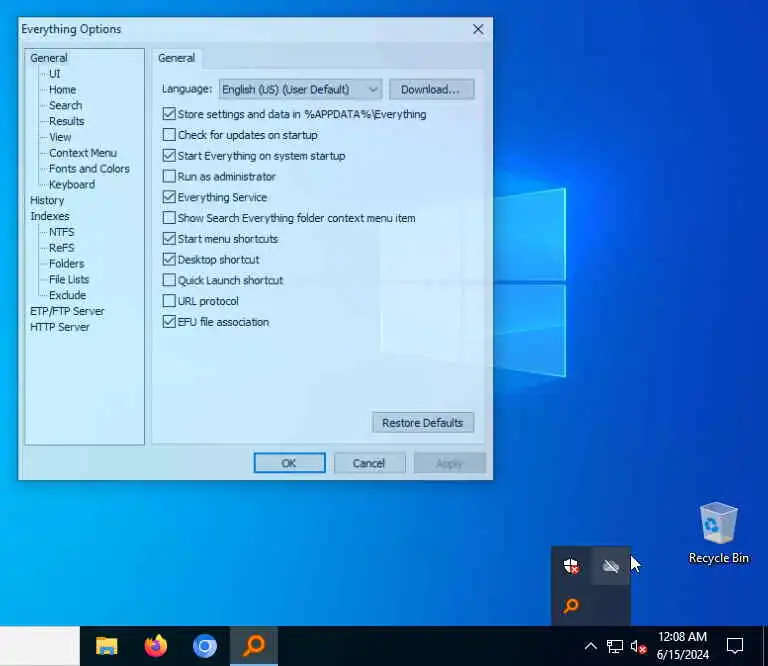Click the Everything search taskbar icon
This screenshot has width=768, height=666.
click(x=254, y=646)
